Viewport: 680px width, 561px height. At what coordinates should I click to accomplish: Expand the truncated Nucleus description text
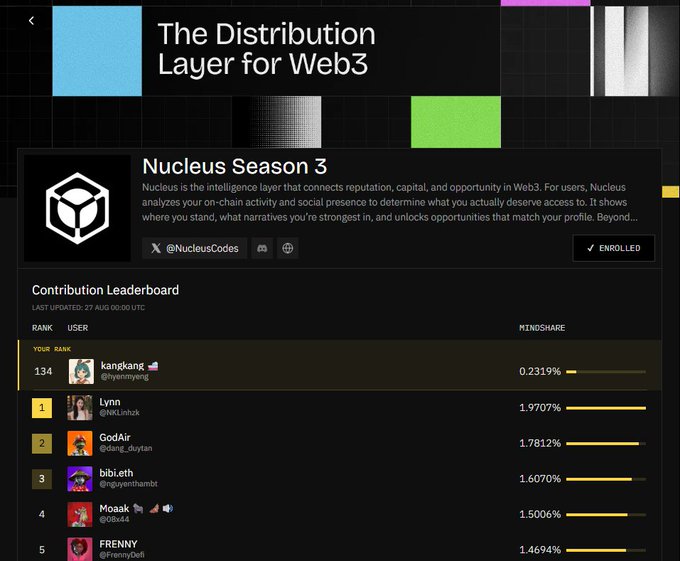pos(390,202)
